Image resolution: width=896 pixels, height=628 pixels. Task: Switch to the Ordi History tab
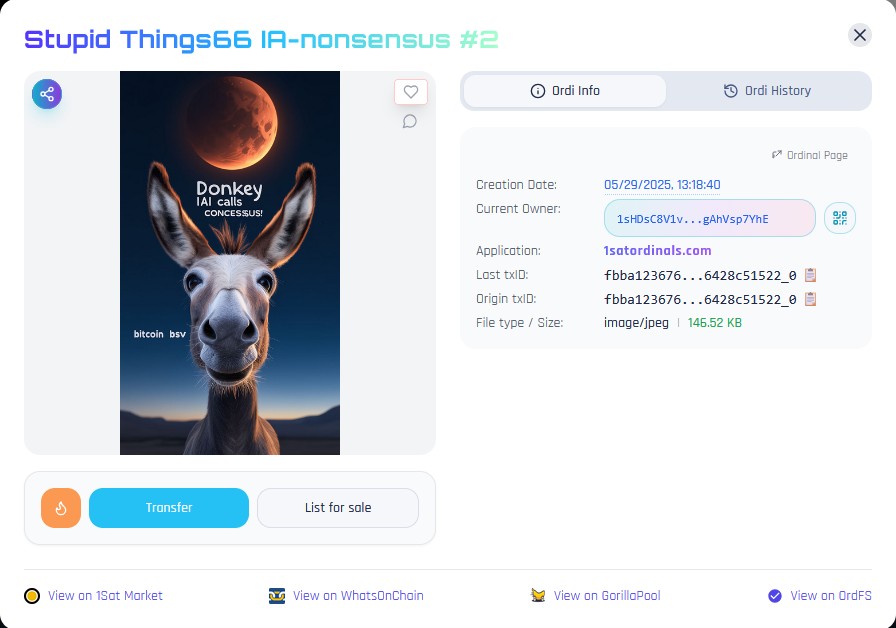[767, 91]
